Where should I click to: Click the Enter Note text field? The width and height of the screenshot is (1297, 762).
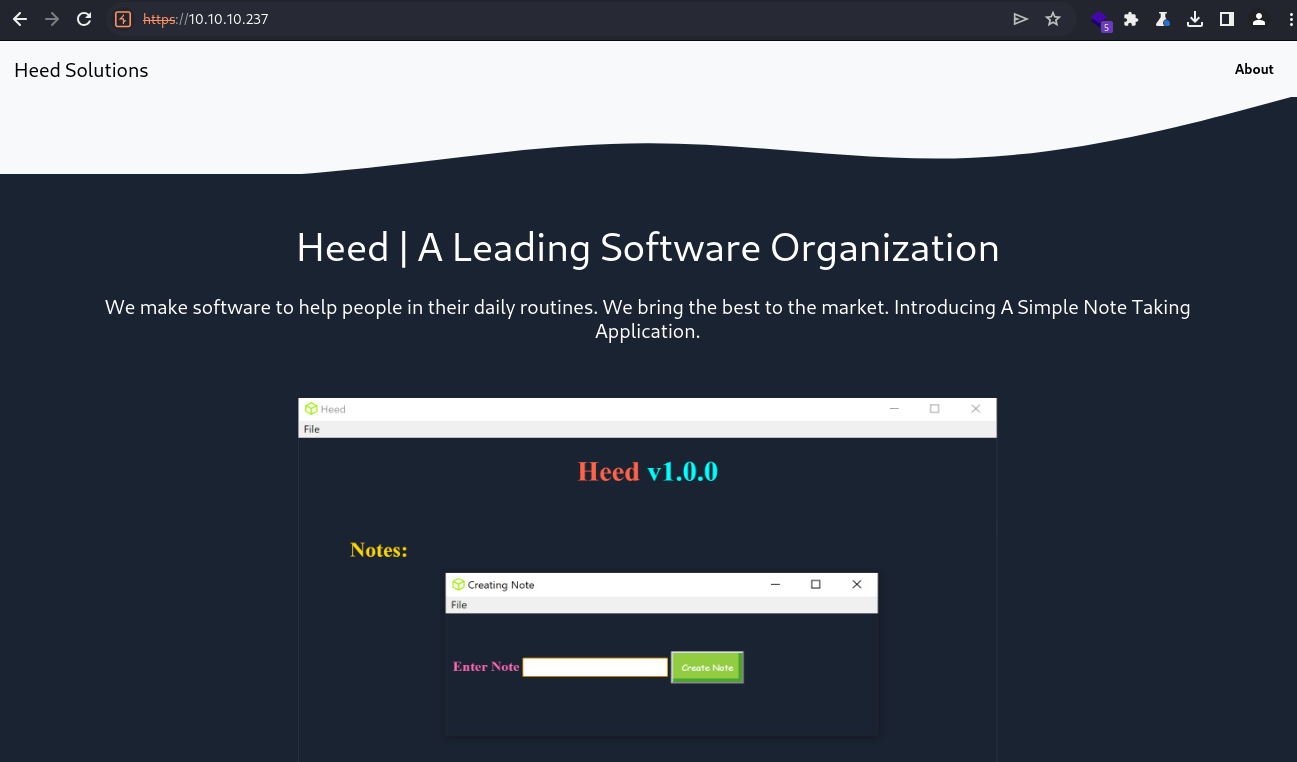(595, 667)
